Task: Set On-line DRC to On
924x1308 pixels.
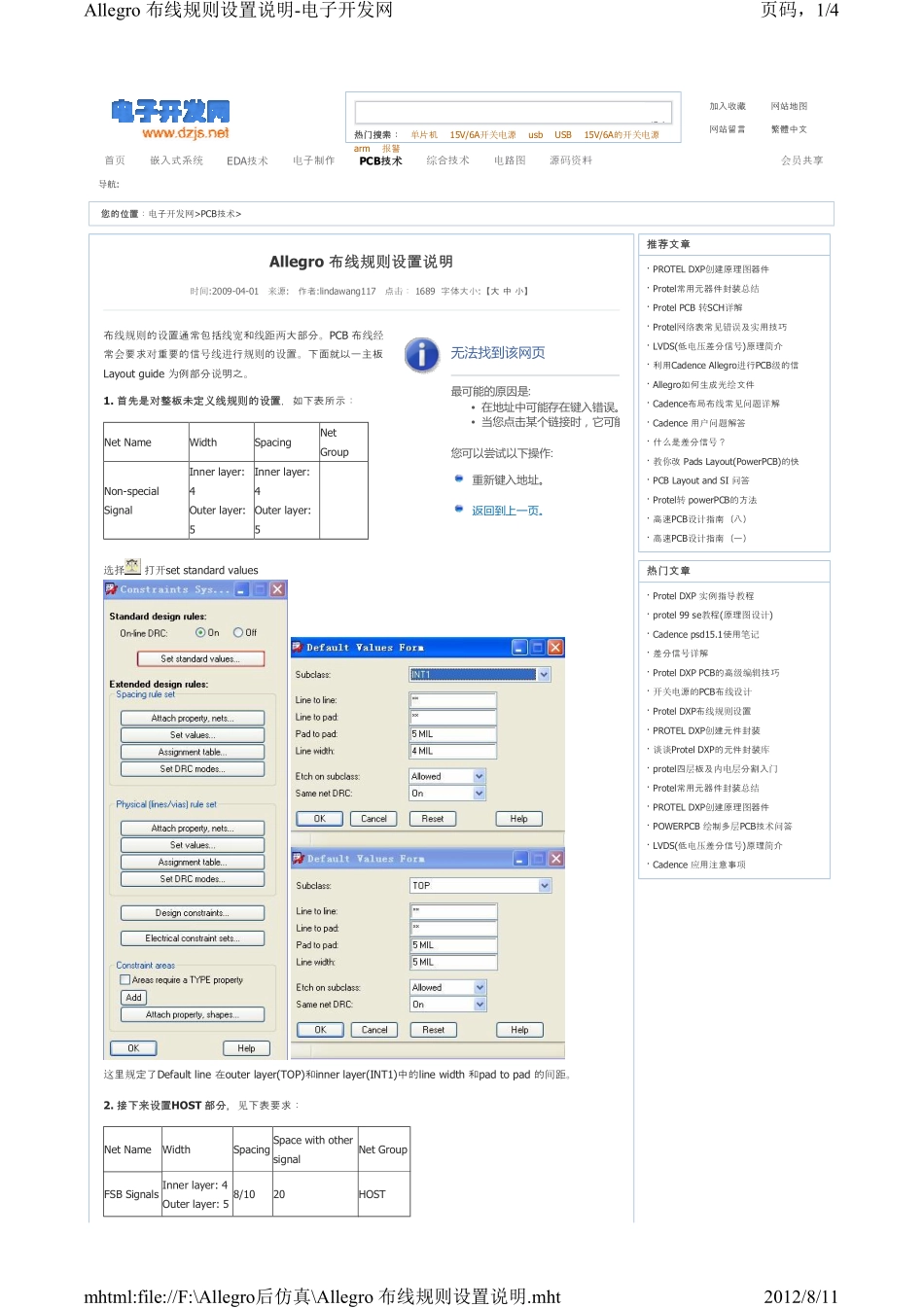Action: tap(200, 632)
